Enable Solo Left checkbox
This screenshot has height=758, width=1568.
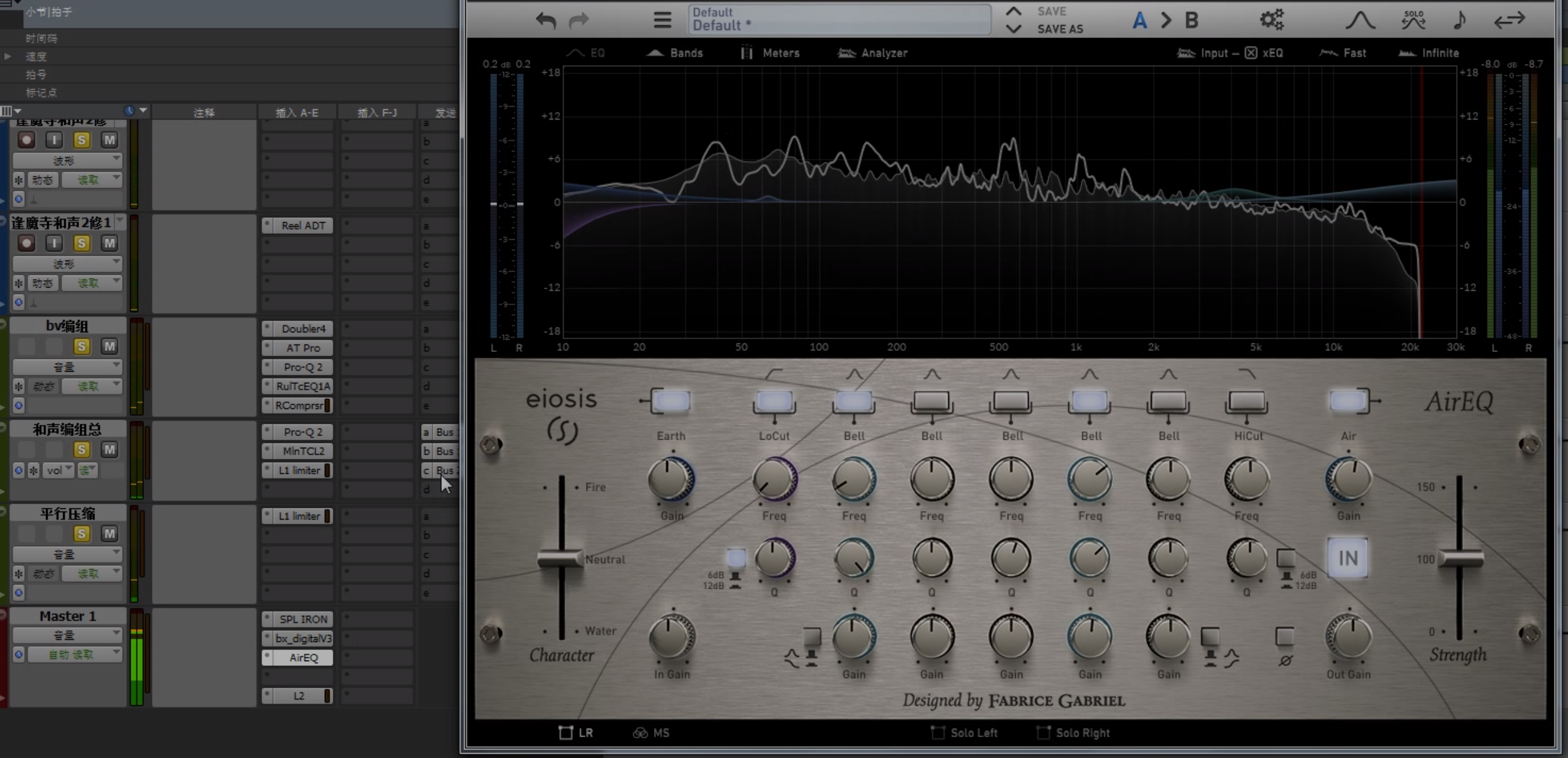tap(938, 732)
